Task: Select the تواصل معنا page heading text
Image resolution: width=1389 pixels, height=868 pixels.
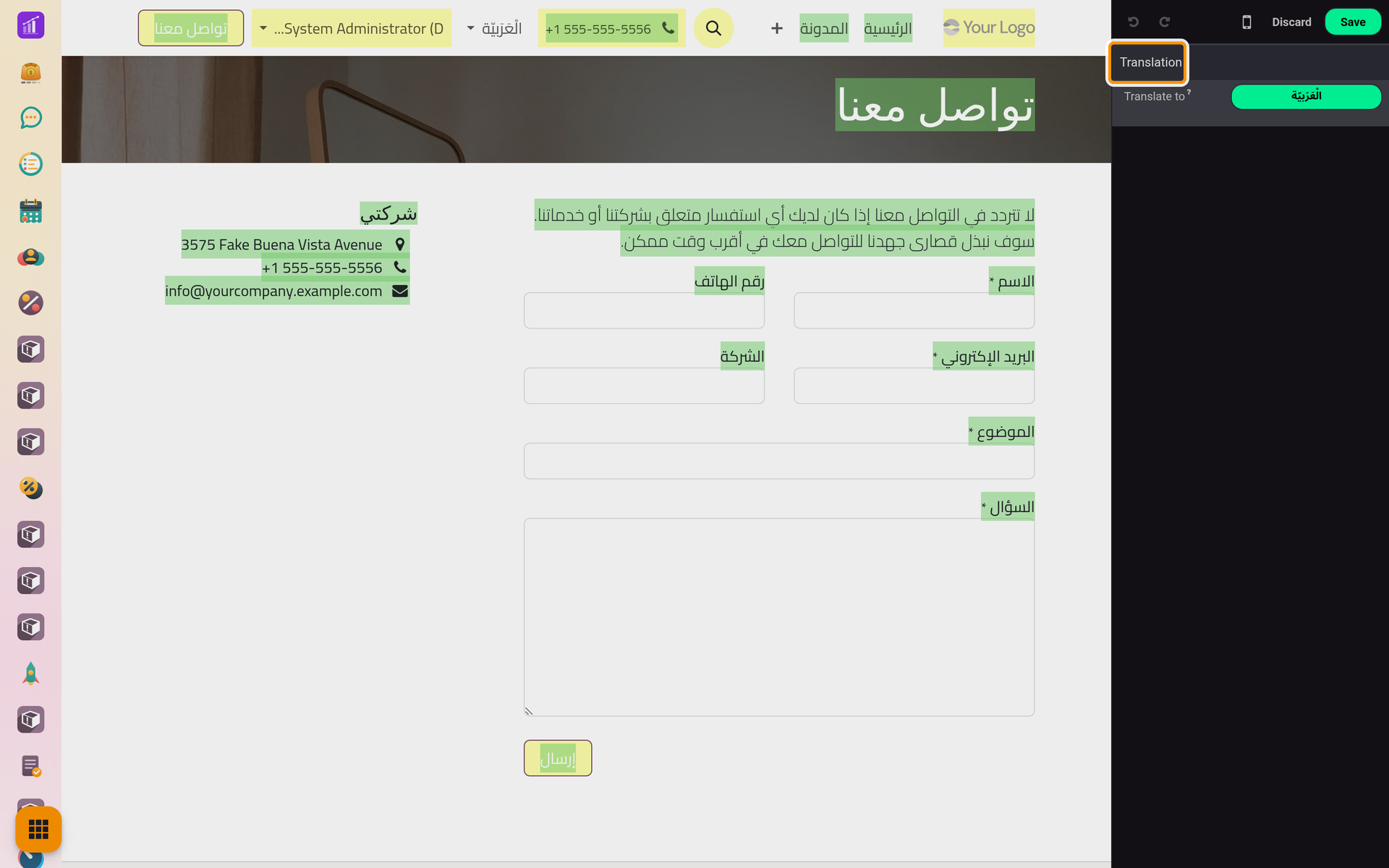Action: 935,105
